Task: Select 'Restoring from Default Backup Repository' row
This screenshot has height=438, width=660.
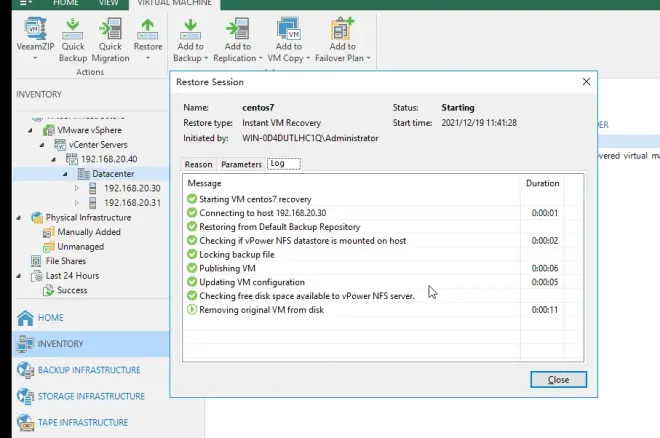Action: pyautogui.click(x=383, y=227)
